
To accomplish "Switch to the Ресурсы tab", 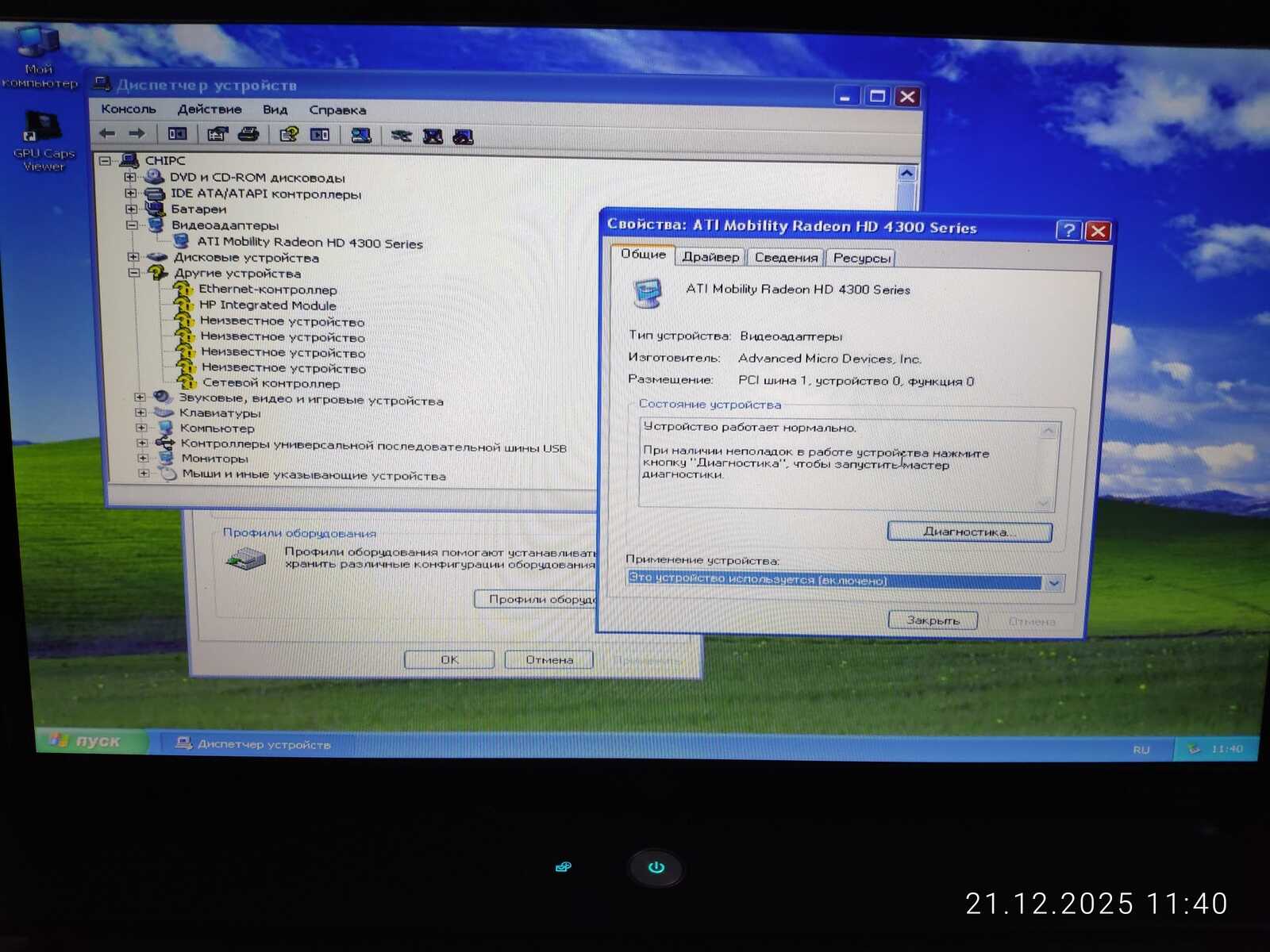I will click(x=862, y=259).
